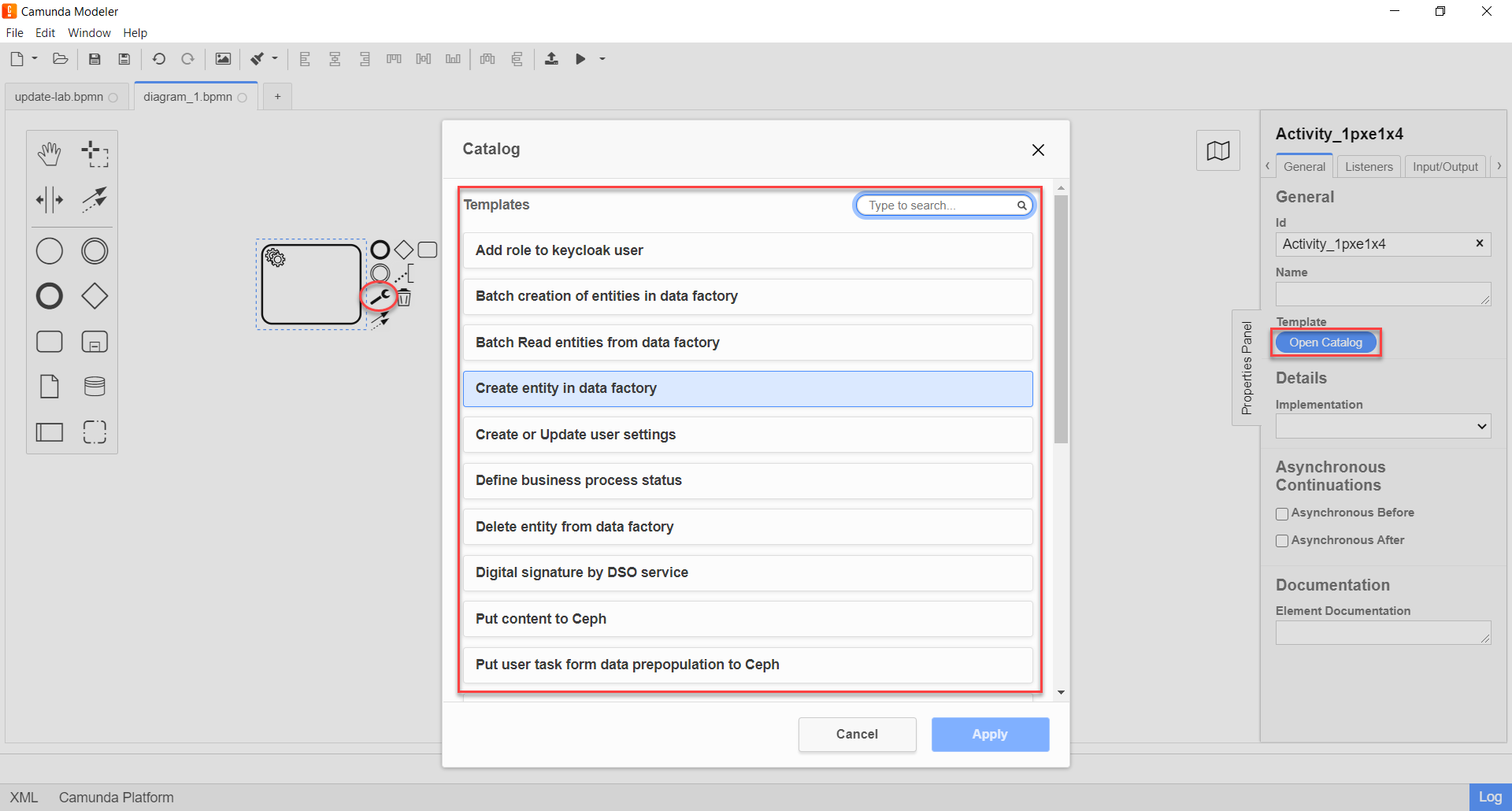1512x811 pixels.
Task: Toggle the minimap map icon
Action: pyautogui.click(x=1218, y=150)
